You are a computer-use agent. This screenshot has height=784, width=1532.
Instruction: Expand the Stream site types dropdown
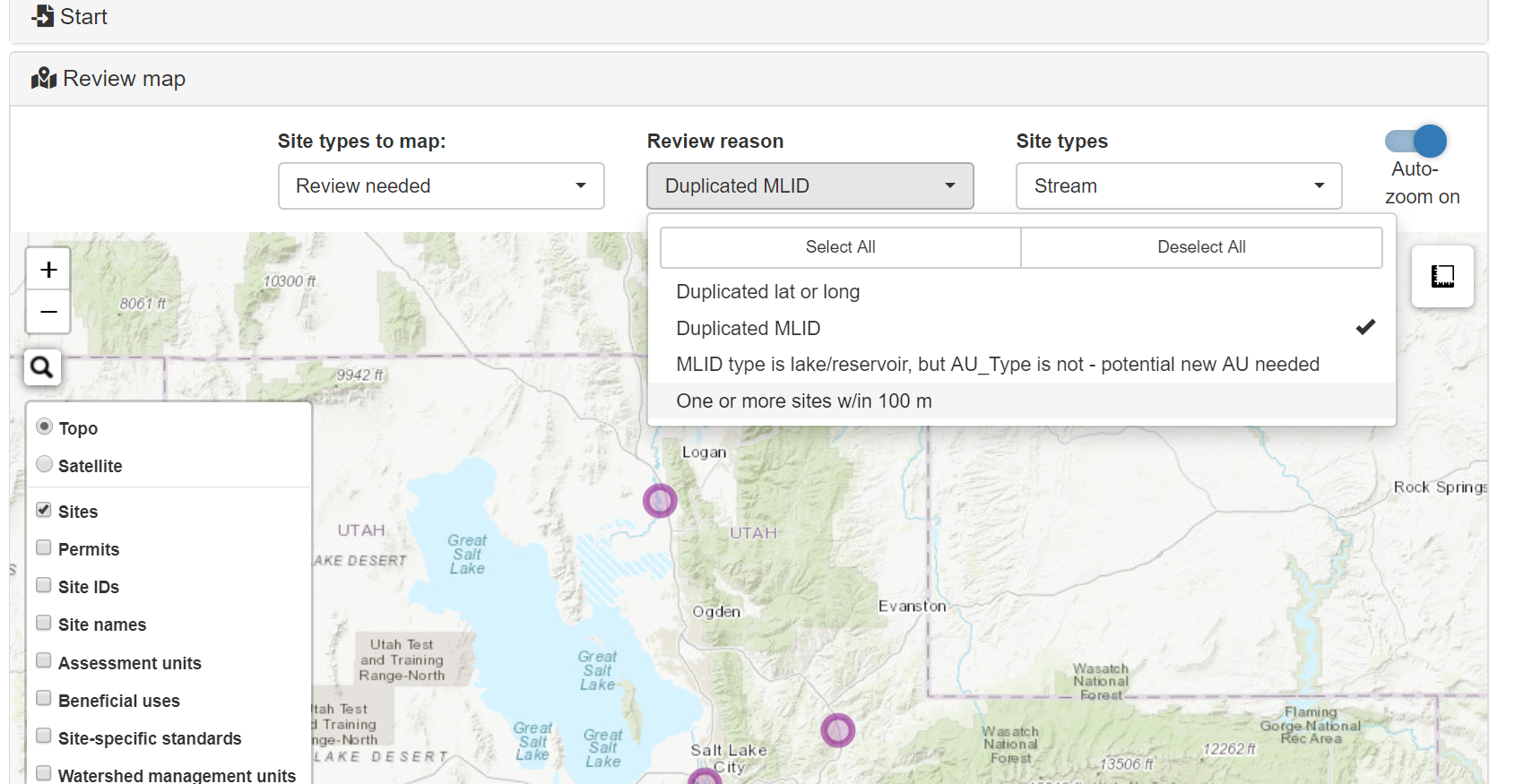coord(1178,185)
